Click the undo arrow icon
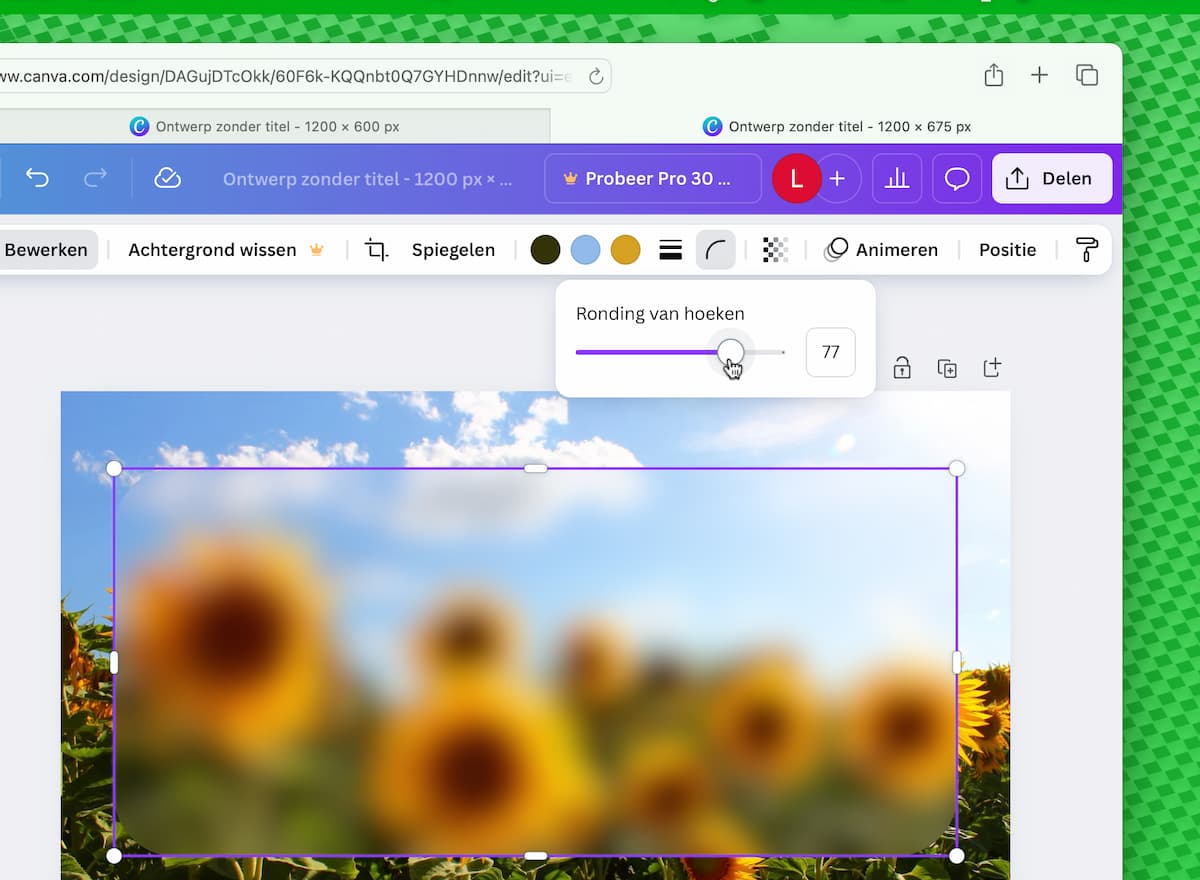 pyautogui.click(x=37, y=178)
